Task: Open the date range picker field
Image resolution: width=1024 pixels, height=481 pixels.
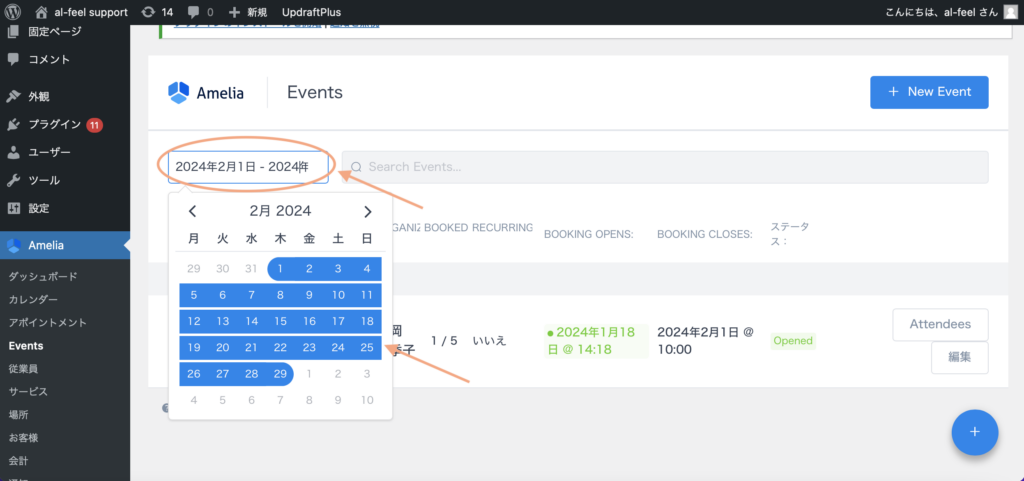Action: (248, 167)
